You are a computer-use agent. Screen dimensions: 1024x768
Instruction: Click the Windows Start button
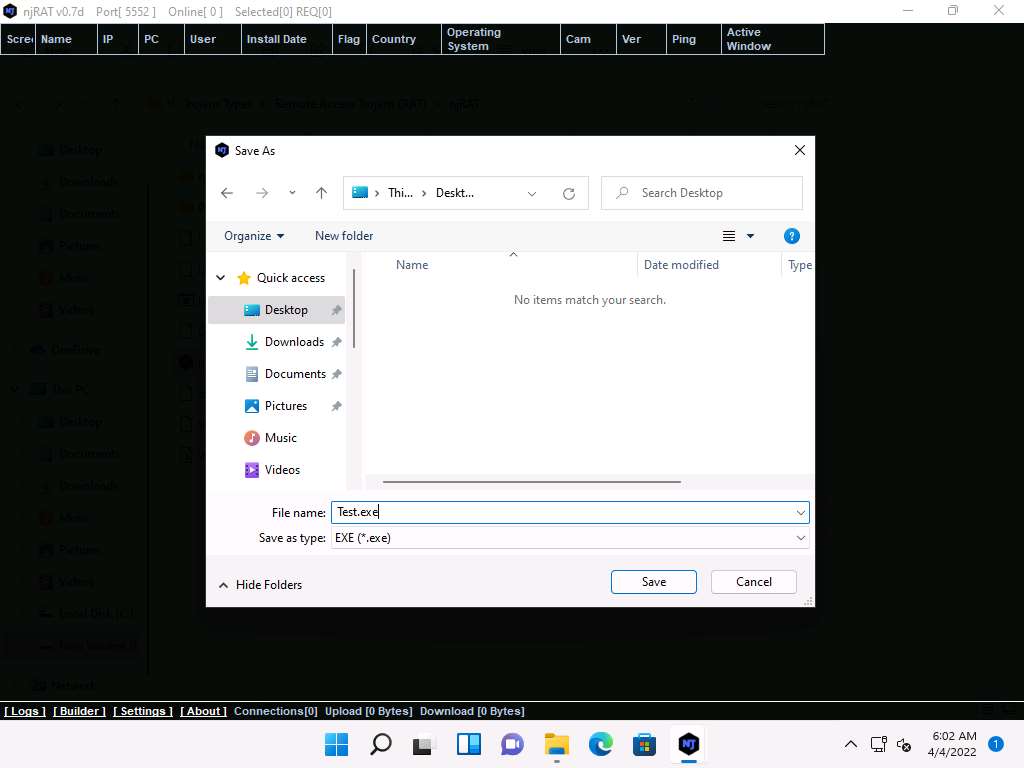click(337, 744)
